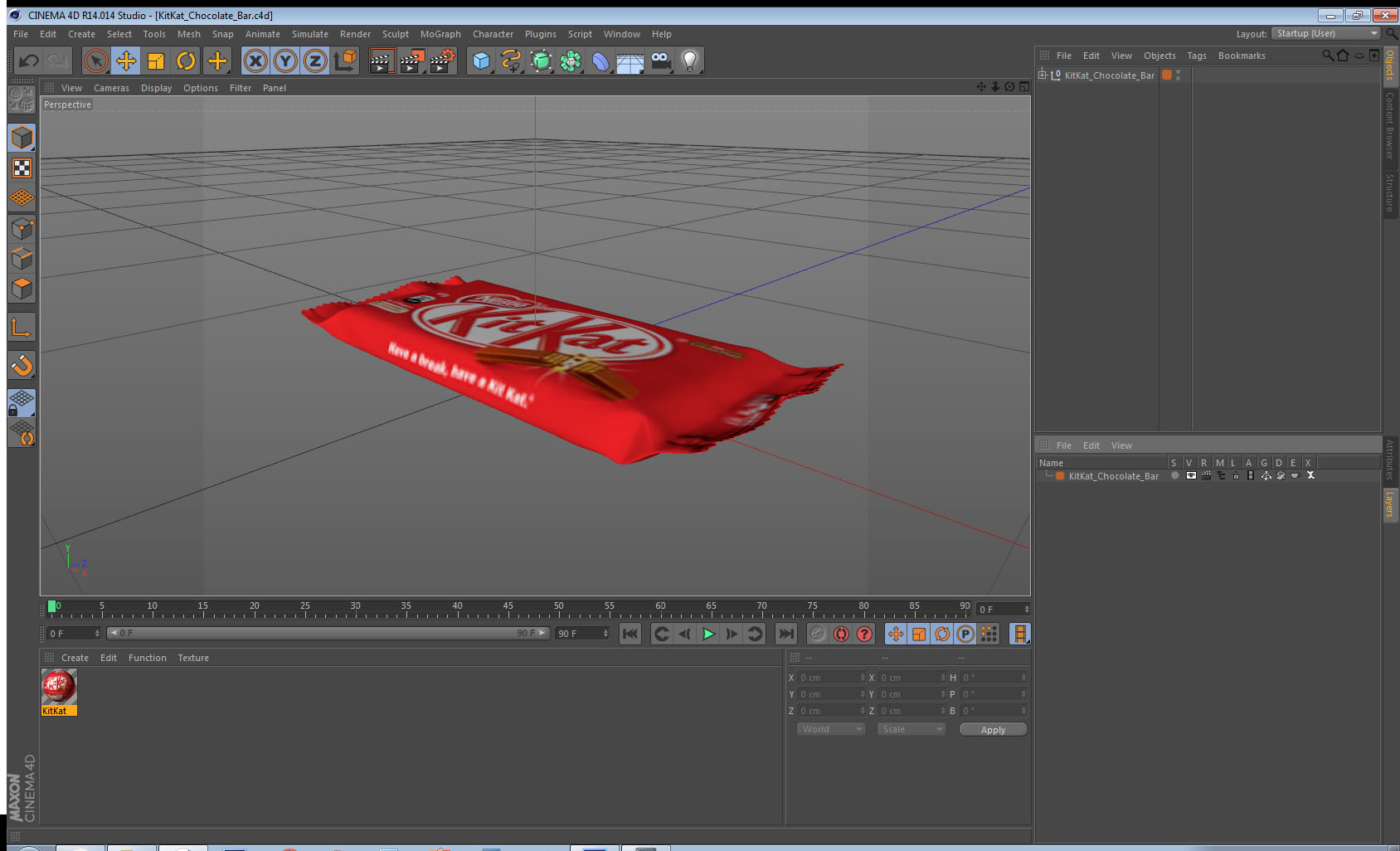
Task: Open the Sculpt menu
Action: (x=396, y=34)
